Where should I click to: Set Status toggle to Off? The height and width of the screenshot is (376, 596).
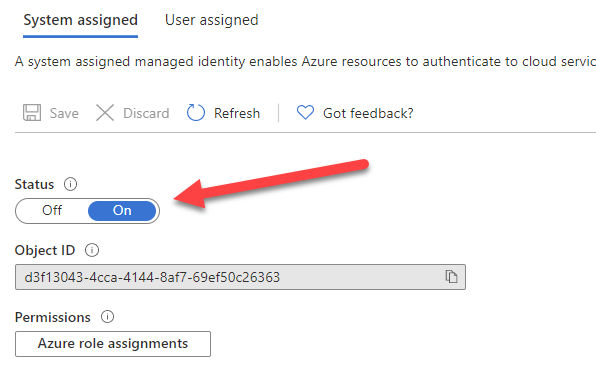(x=52, y=211)
